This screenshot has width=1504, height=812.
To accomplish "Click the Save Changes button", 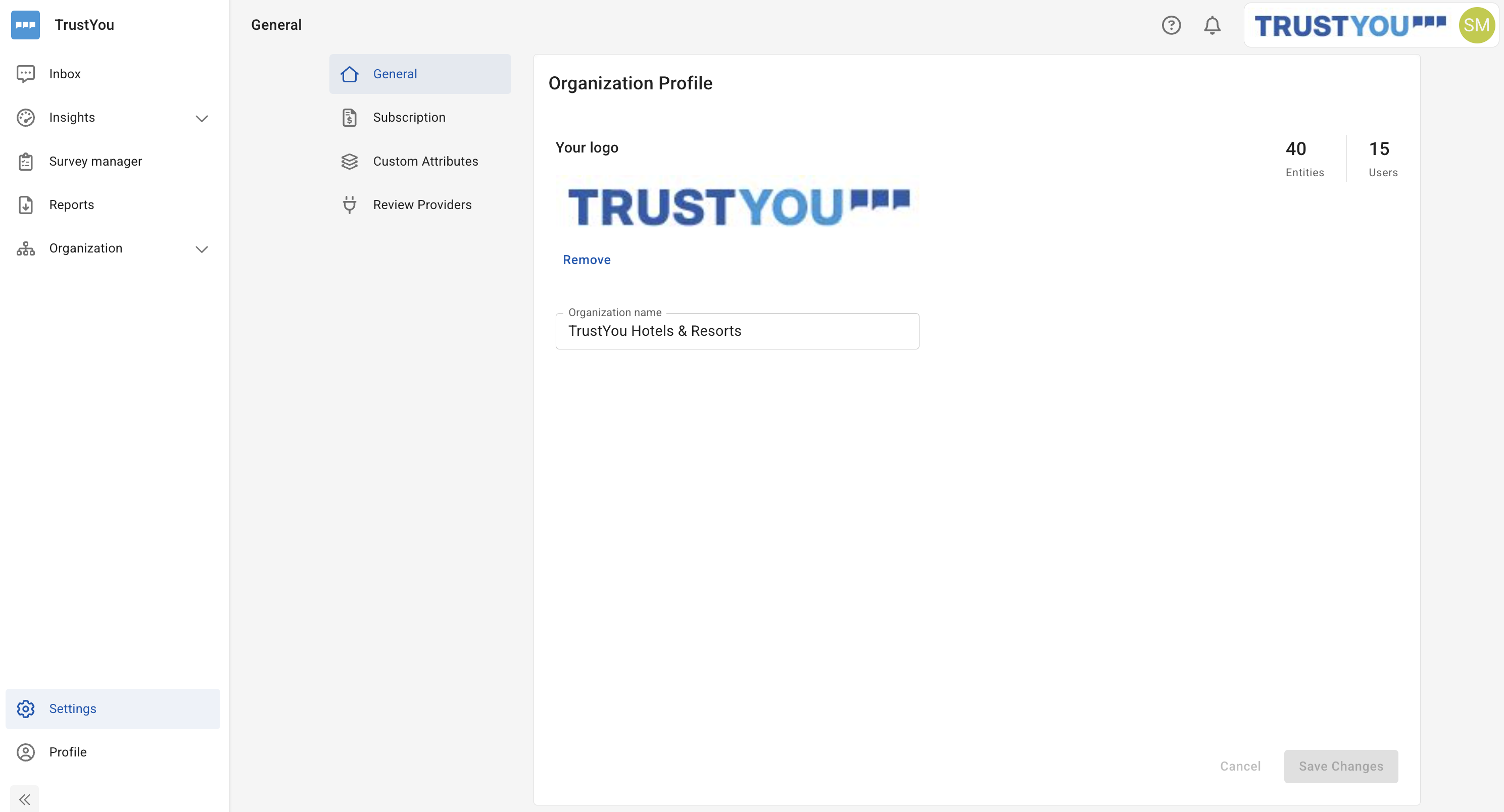I will pos(1340,767).
